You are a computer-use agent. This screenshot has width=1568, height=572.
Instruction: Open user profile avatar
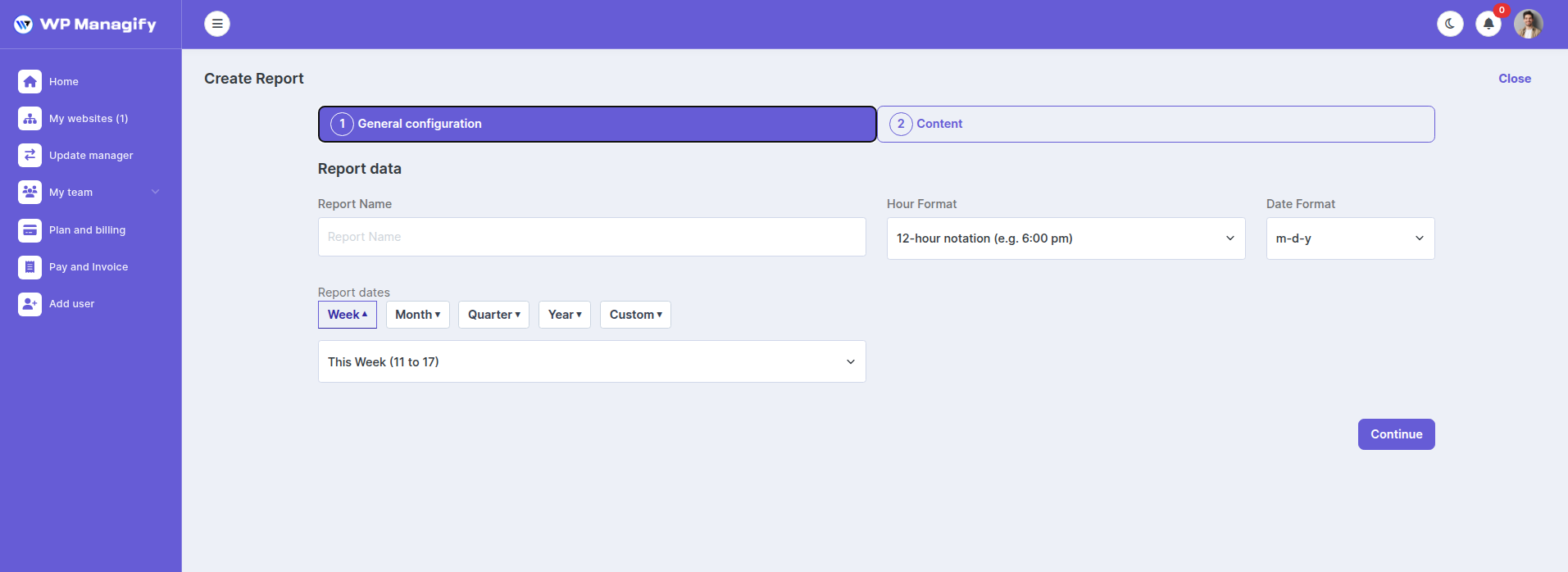(x=1528, y=24)
